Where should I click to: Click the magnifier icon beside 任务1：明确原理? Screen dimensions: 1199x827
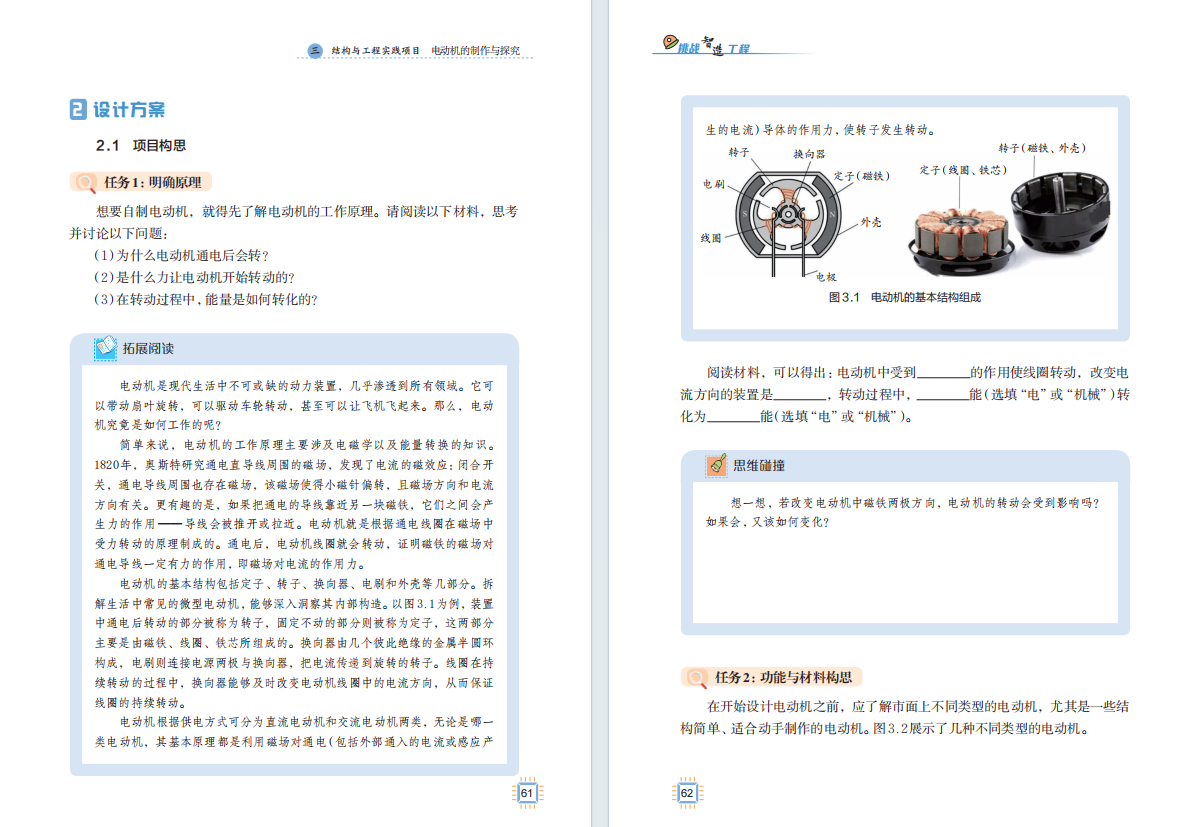[86, 182]
